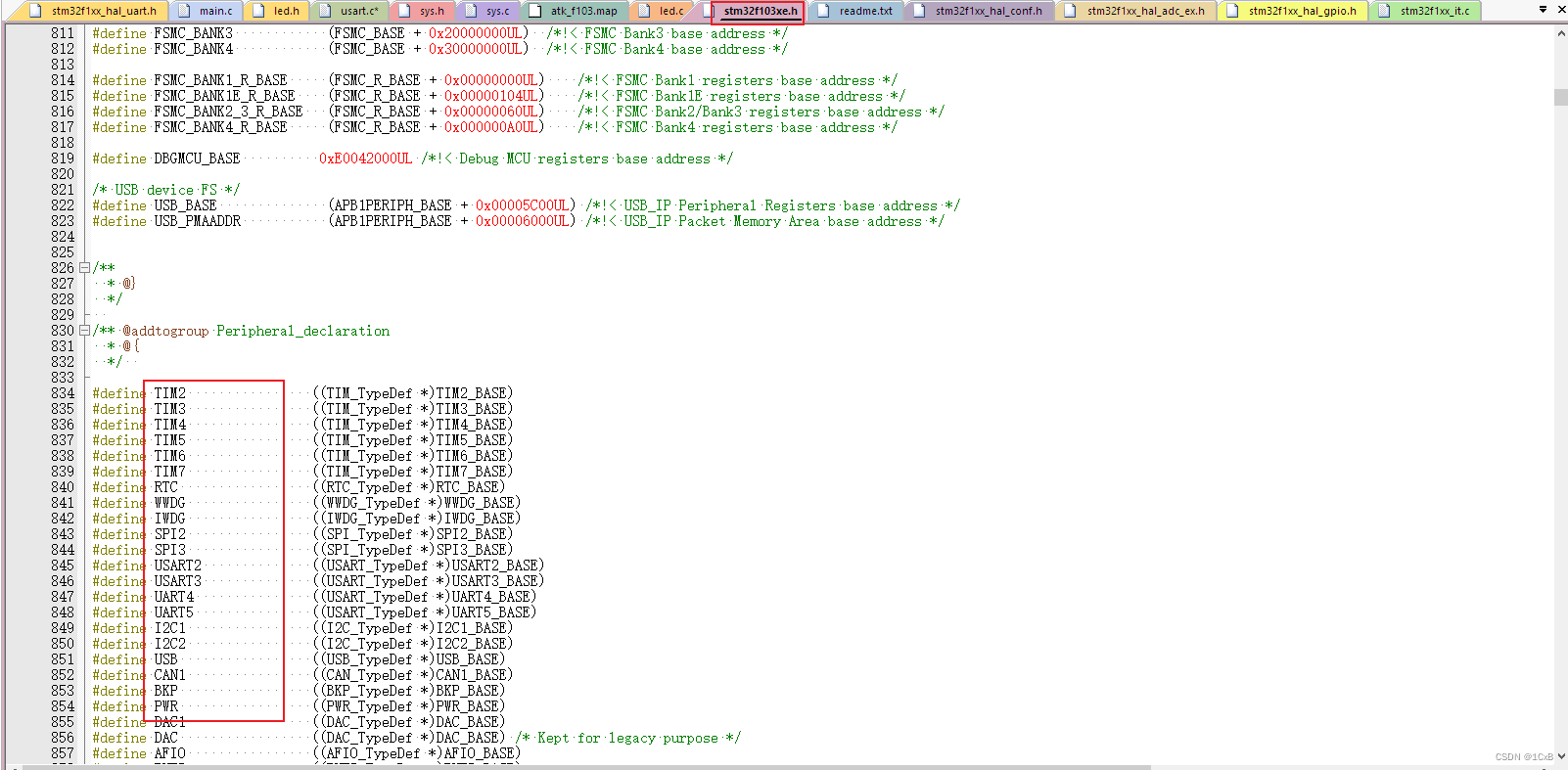Click the UART4 define name
This screenshot has width=1568, height=770.
click(173, 597)
